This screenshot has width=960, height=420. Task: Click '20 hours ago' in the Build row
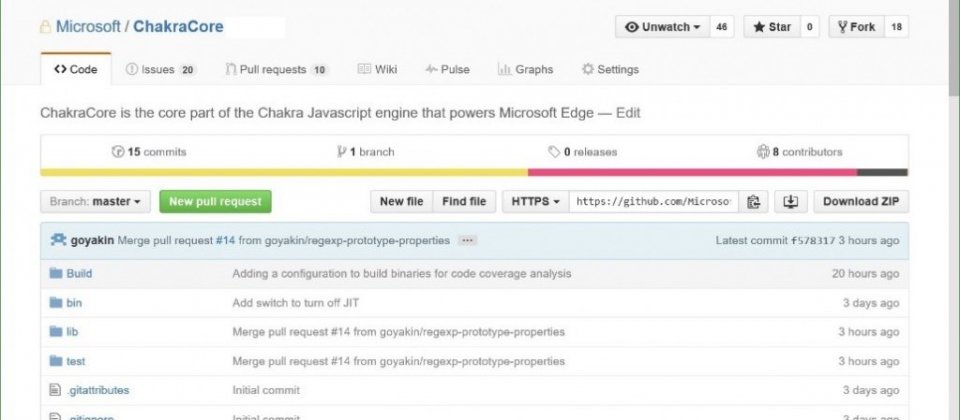click(866, 274)
